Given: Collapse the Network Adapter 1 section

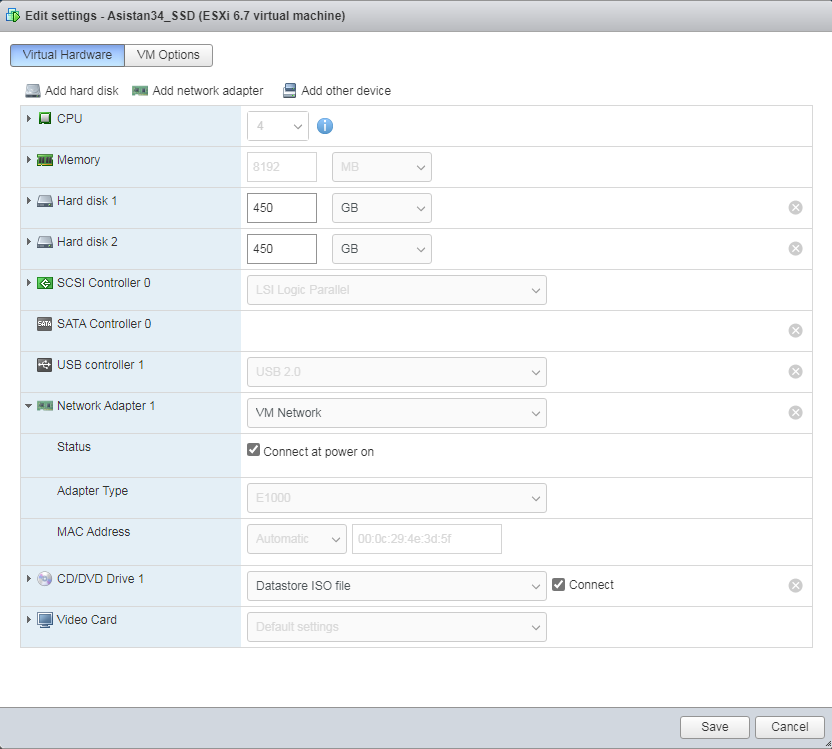Looking at the screenshot, I should 29,406.
